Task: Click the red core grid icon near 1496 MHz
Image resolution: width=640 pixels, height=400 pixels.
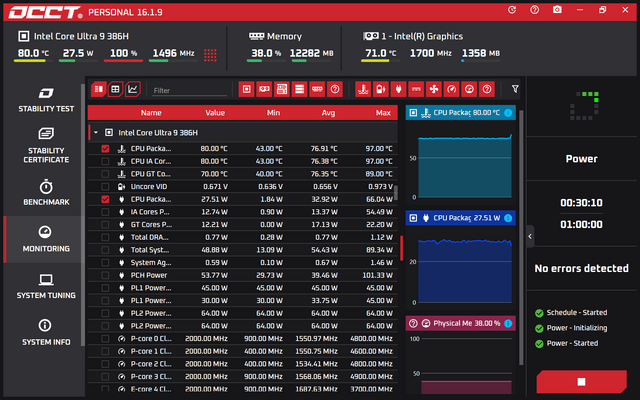Action: [210, 55]
